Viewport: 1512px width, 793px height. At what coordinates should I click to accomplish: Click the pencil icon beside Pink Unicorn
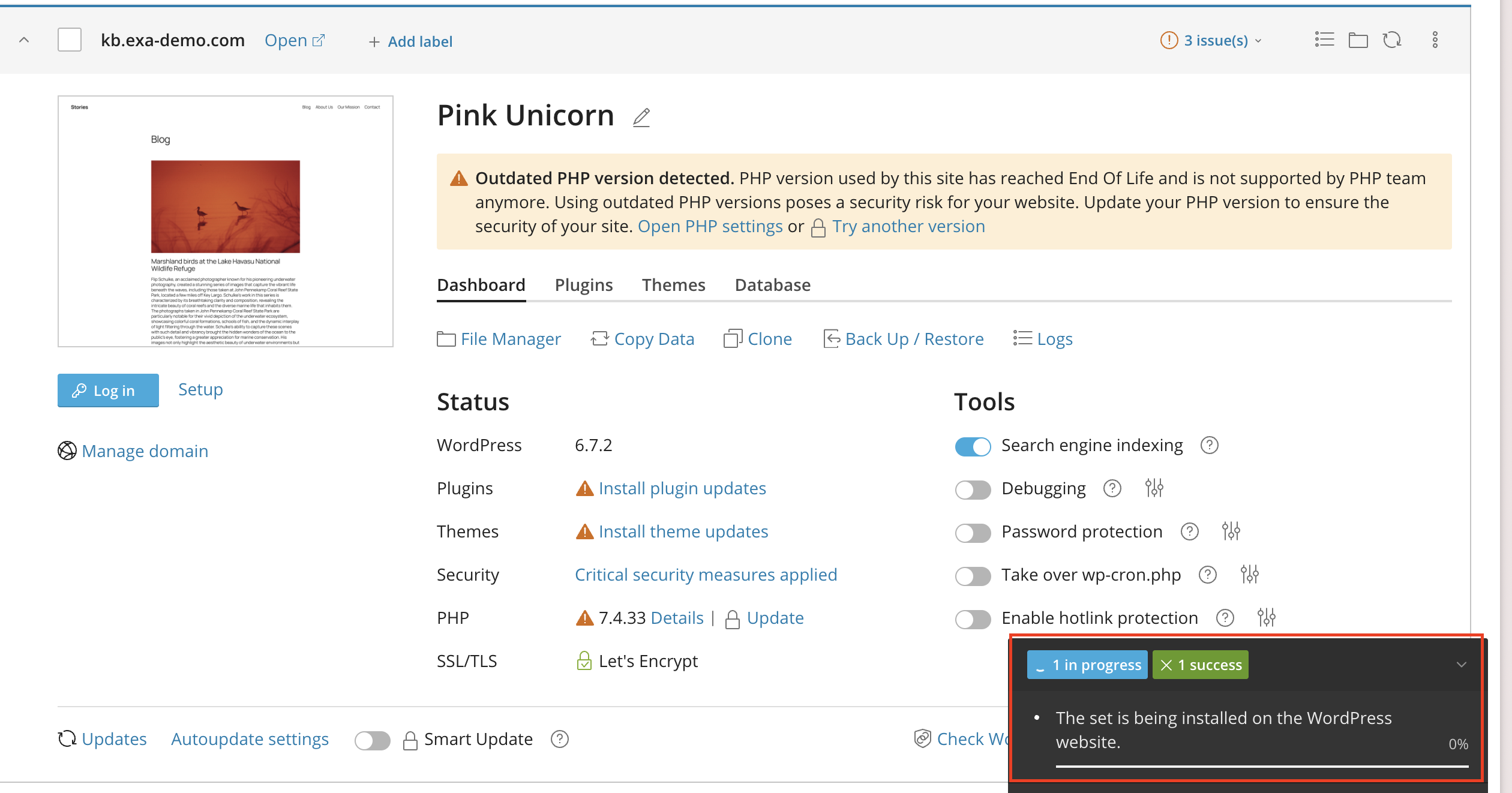click(641, 117)
